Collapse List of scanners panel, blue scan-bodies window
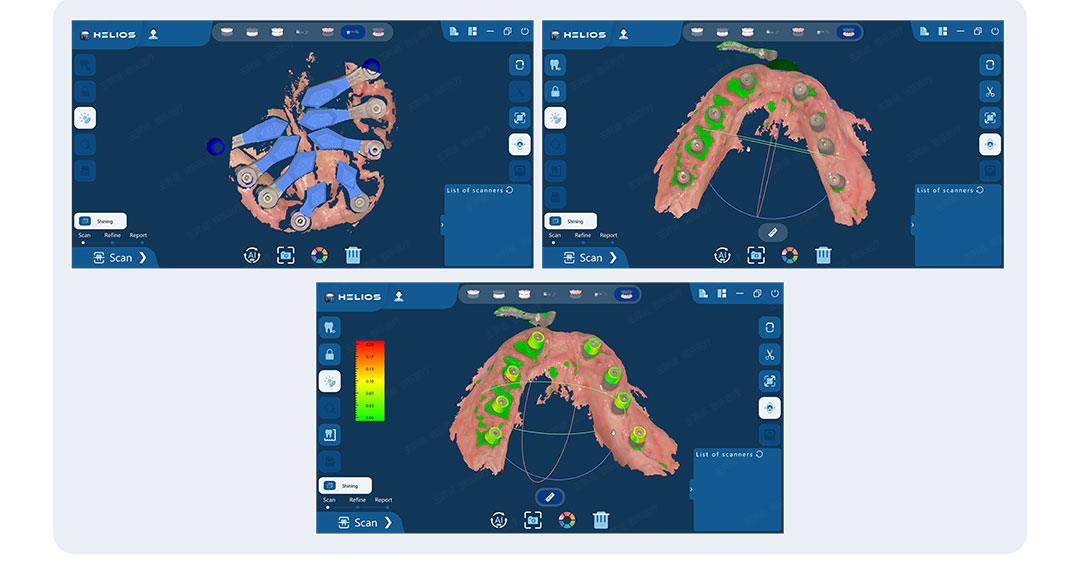 pos(442,225)
